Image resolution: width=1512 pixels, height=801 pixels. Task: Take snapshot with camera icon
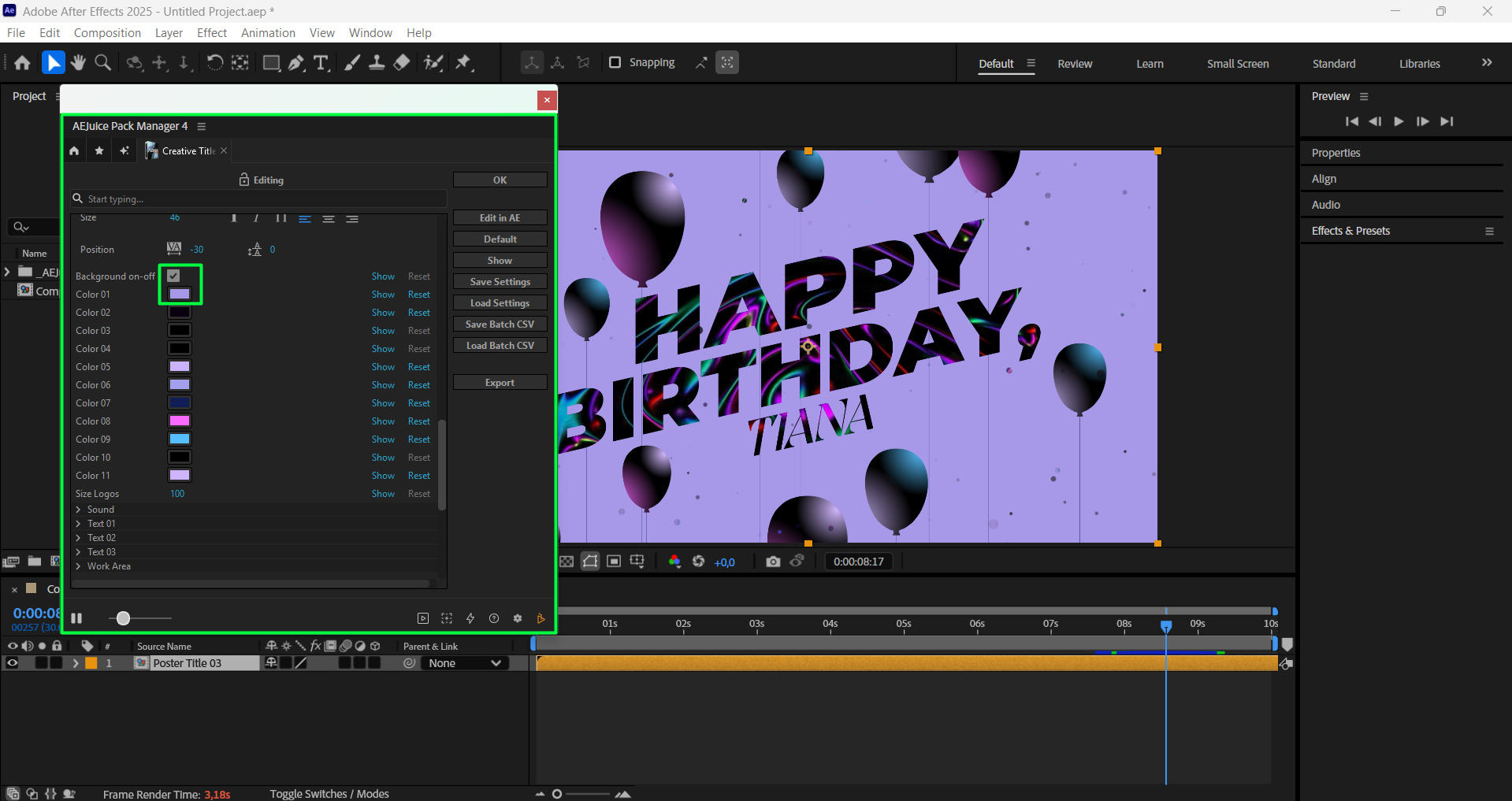tap(773, 562)
